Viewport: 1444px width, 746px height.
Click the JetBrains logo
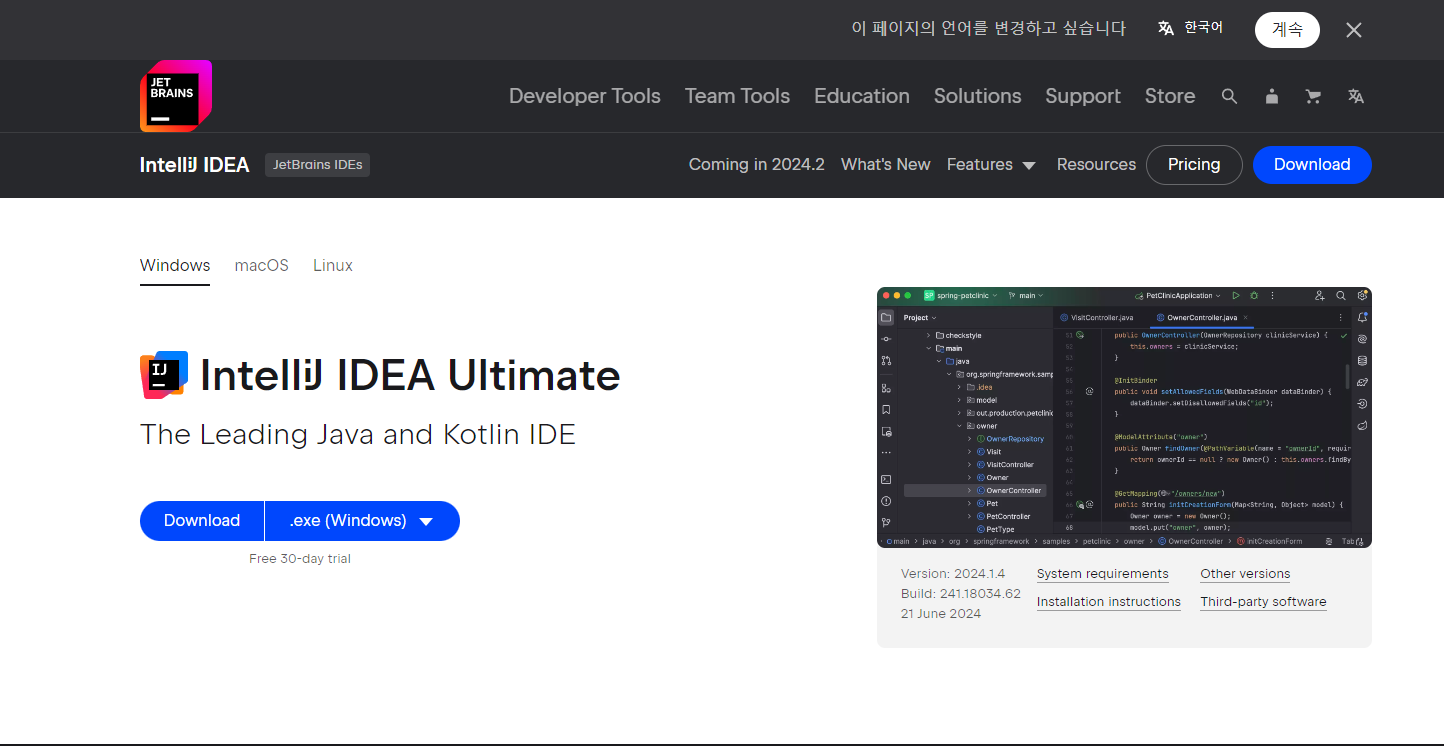(x=175, y=96)
